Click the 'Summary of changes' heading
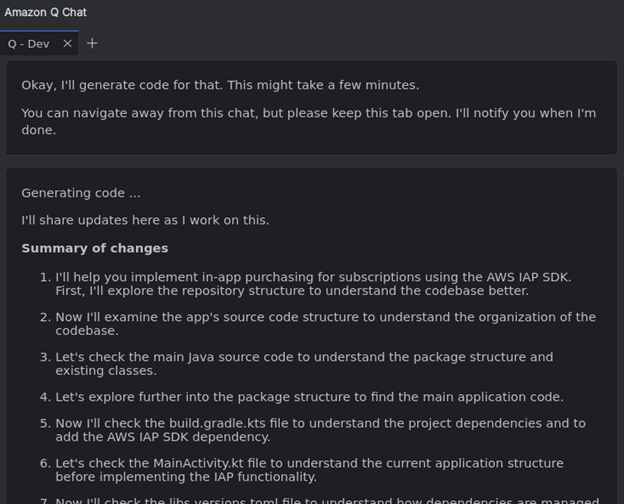 point(95,248)
